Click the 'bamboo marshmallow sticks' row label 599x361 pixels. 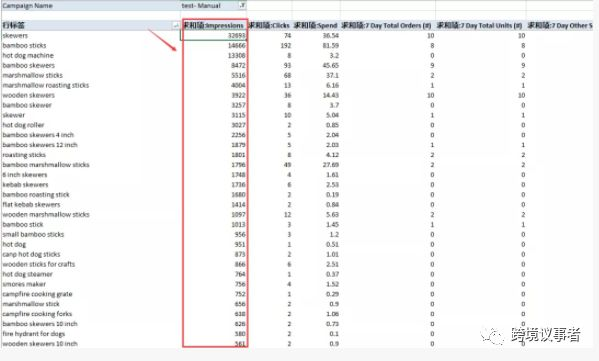(x=46, y=165)
